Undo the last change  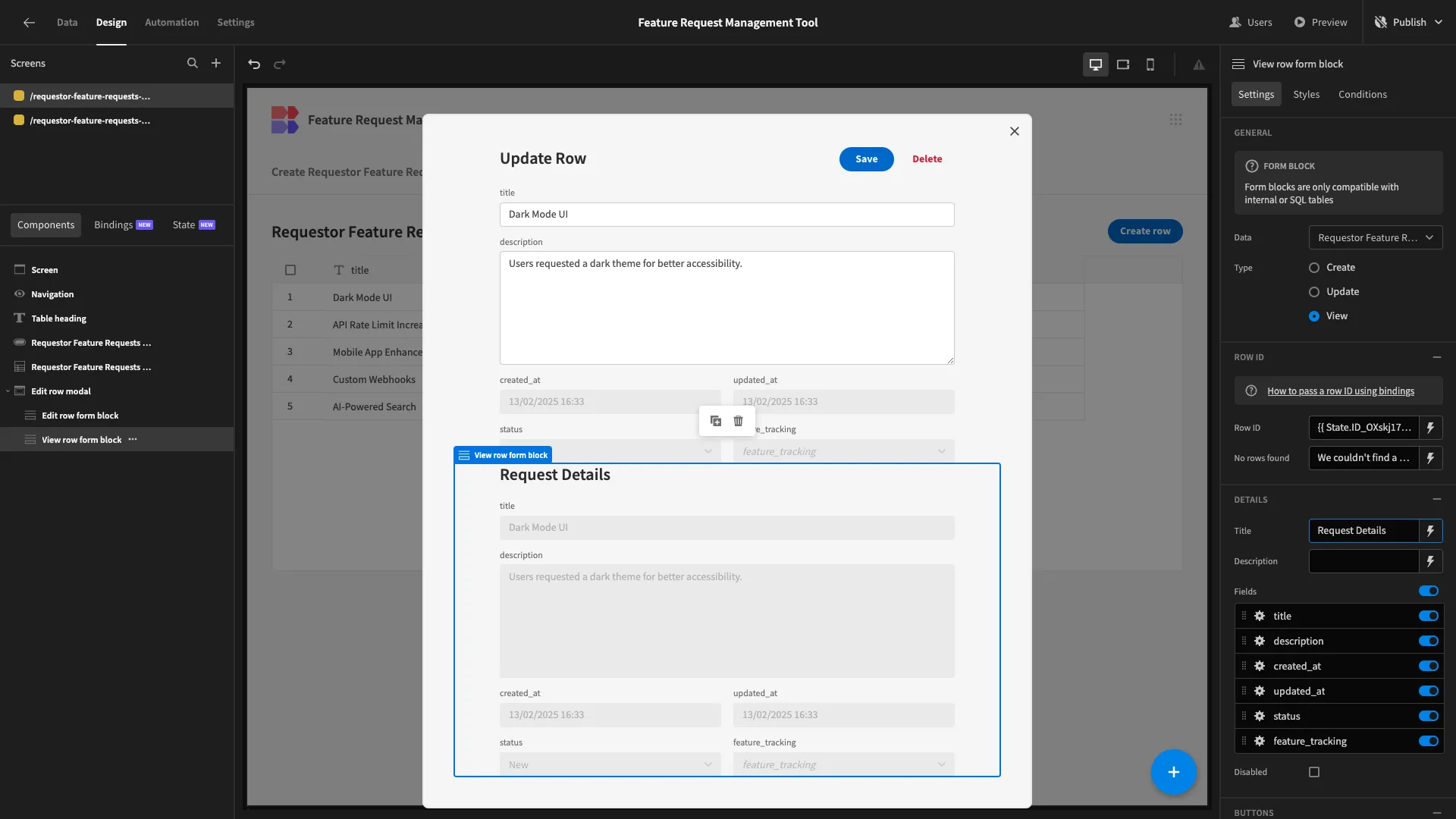tap(254, 64)
